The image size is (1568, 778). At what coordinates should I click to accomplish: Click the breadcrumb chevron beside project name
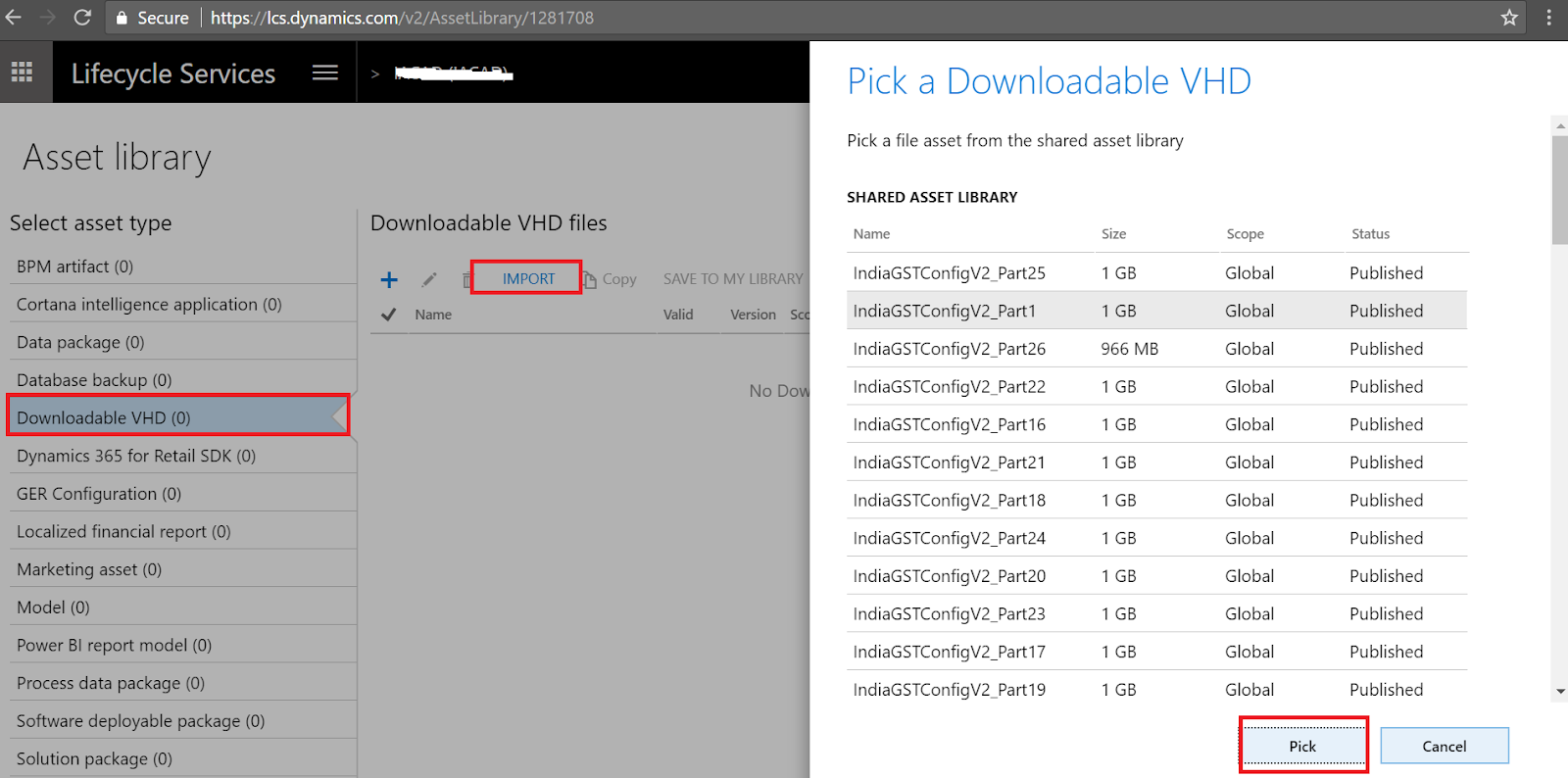(x=374, y=73)
